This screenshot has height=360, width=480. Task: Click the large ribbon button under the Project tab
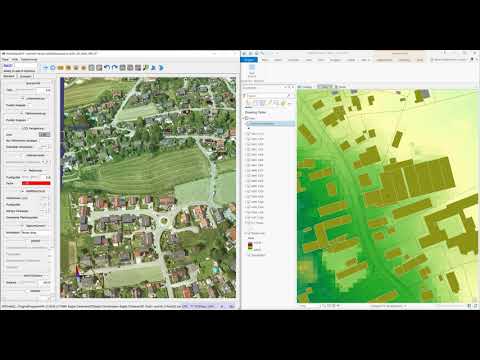click(252, 71)
